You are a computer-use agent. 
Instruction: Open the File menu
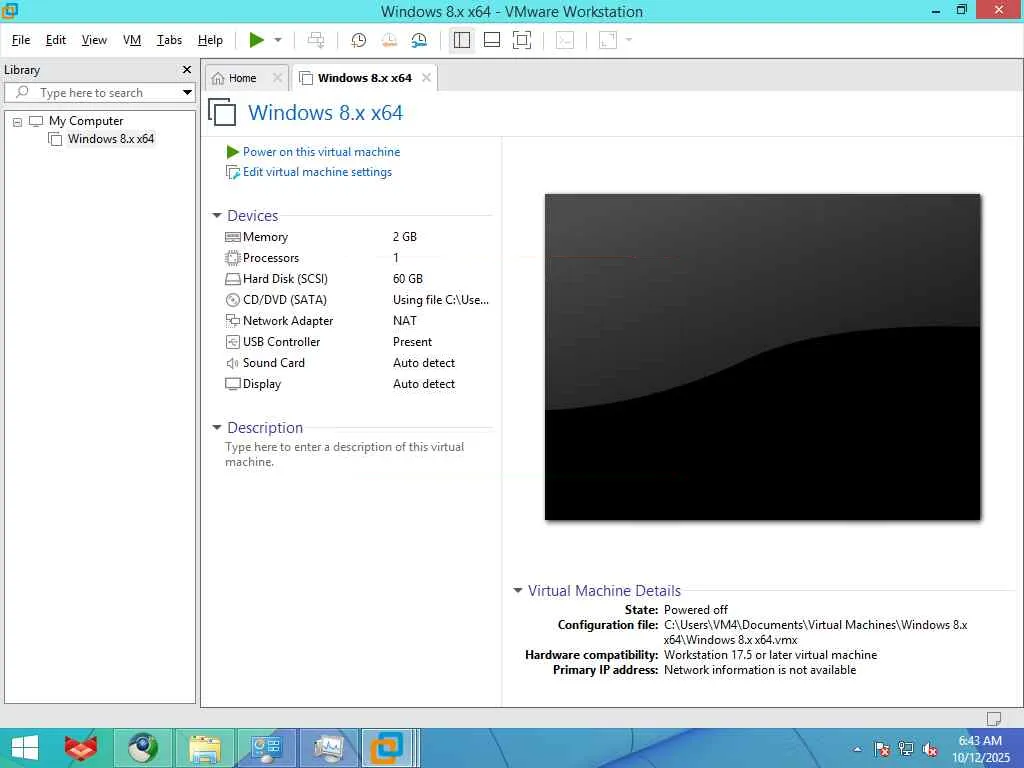pyautogui.click(x=21, y=40)
